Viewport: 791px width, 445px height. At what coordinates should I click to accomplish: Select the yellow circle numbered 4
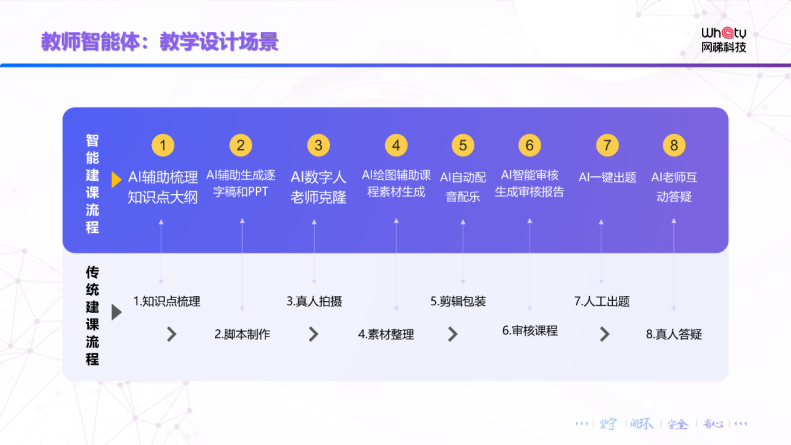click(x=397, y=145)
